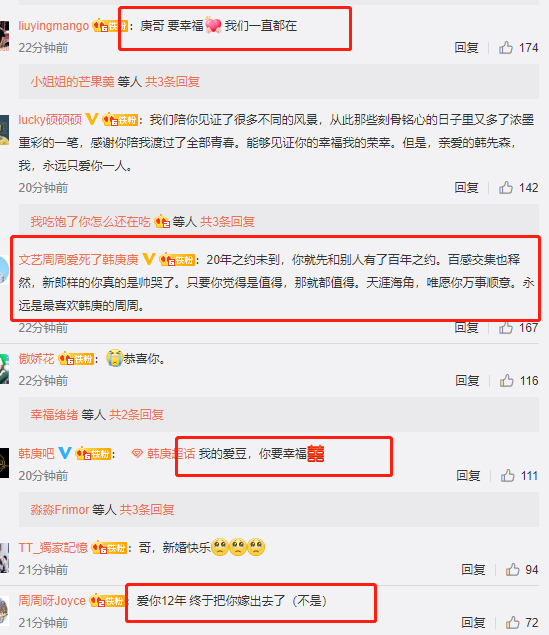Click the thumbs-up icon next to 72
Screen dimensions: 549x635
(x=513, y=622)
